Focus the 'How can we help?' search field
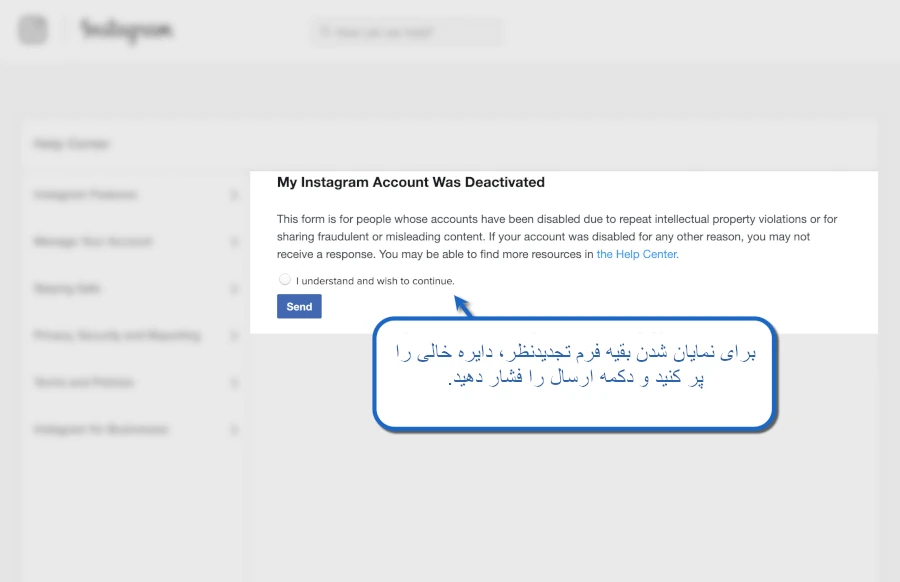 407,32
